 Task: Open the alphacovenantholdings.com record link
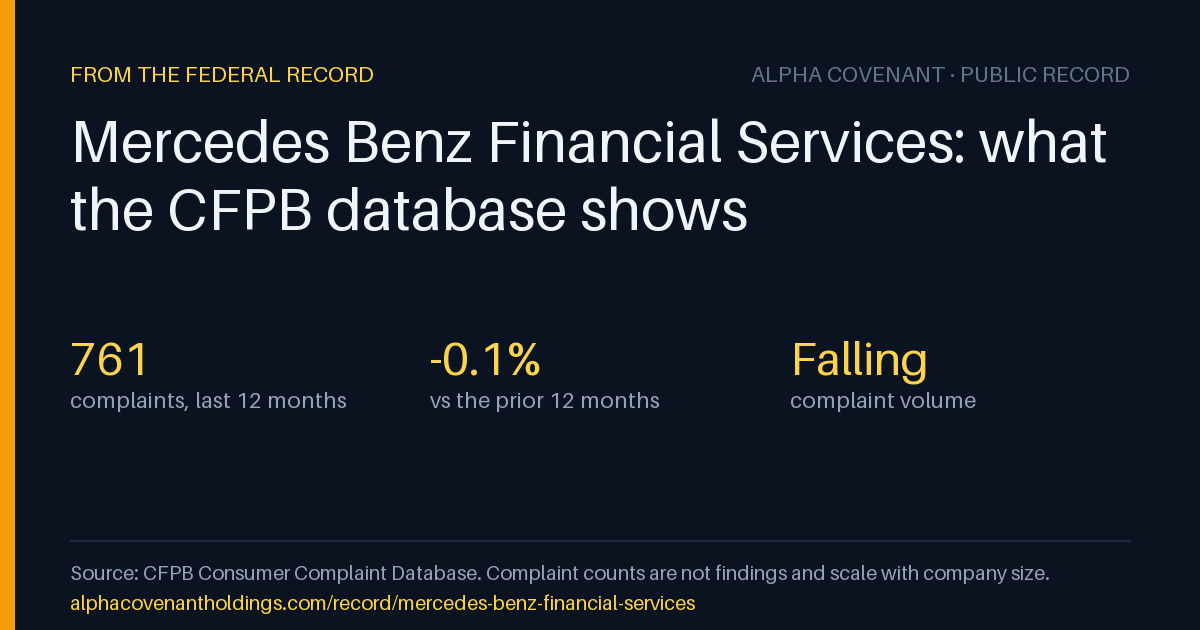click(x=382, y=604)
